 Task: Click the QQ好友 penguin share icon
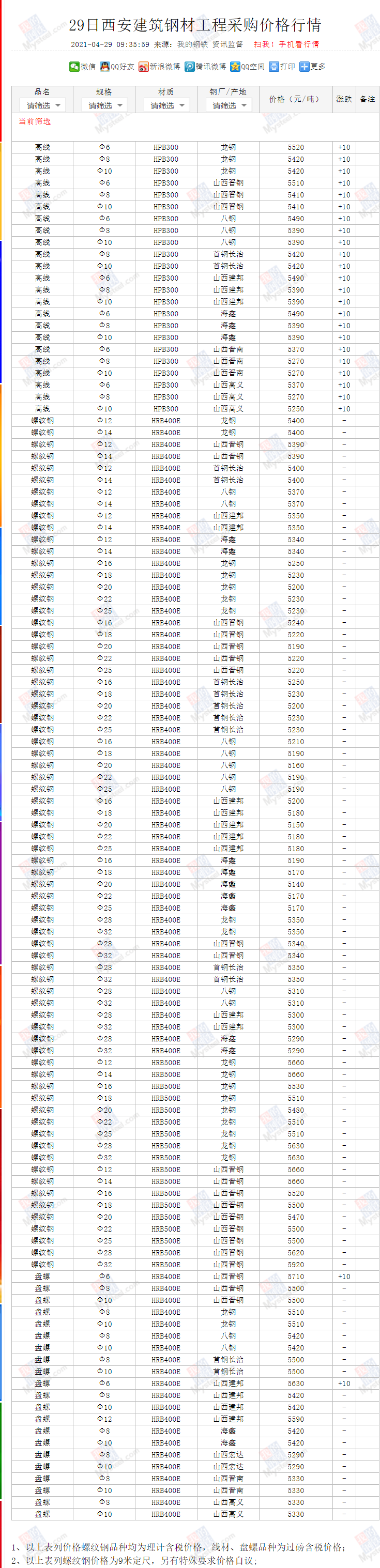coord(105,66)
